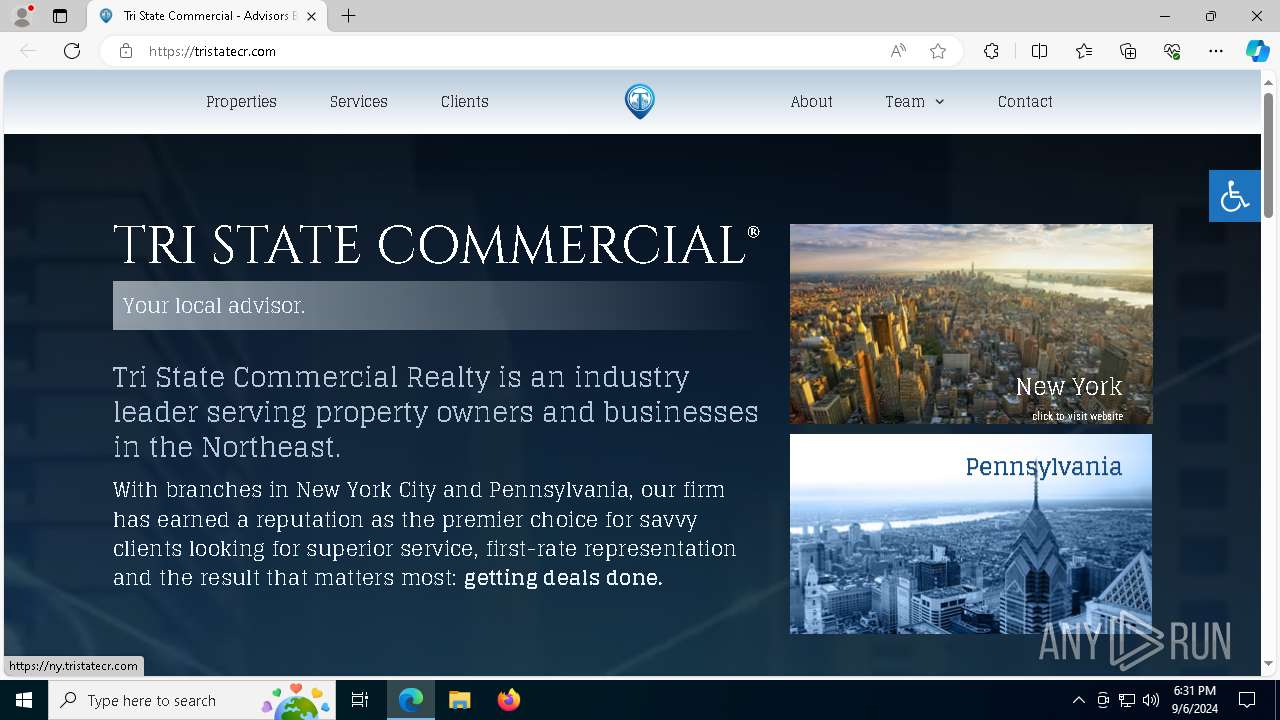Launch Firefox from taskbar
Image resolution: width=1280 pixels, height=720 pixels.
click(x=509, y=700)
